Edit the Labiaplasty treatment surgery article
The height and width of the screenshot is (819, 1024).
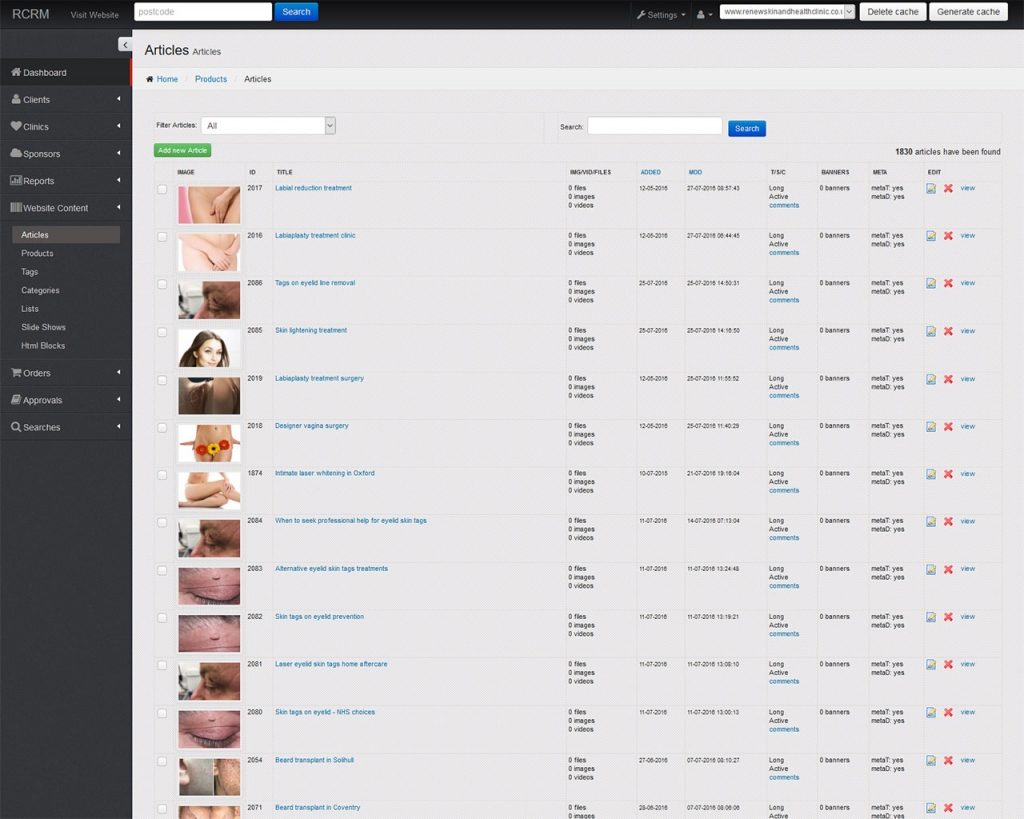(931, 379)
